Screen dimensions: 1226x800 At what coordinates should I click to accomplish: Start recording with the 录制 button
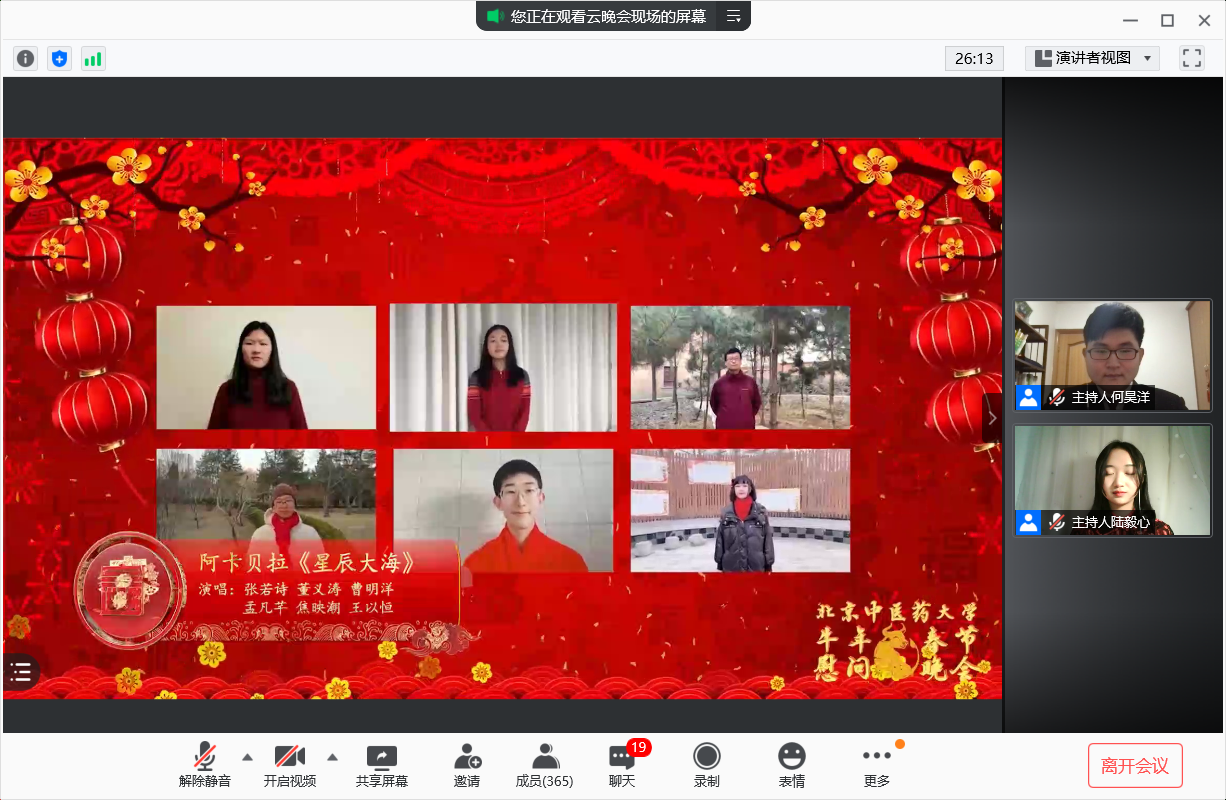click(707, 766)
